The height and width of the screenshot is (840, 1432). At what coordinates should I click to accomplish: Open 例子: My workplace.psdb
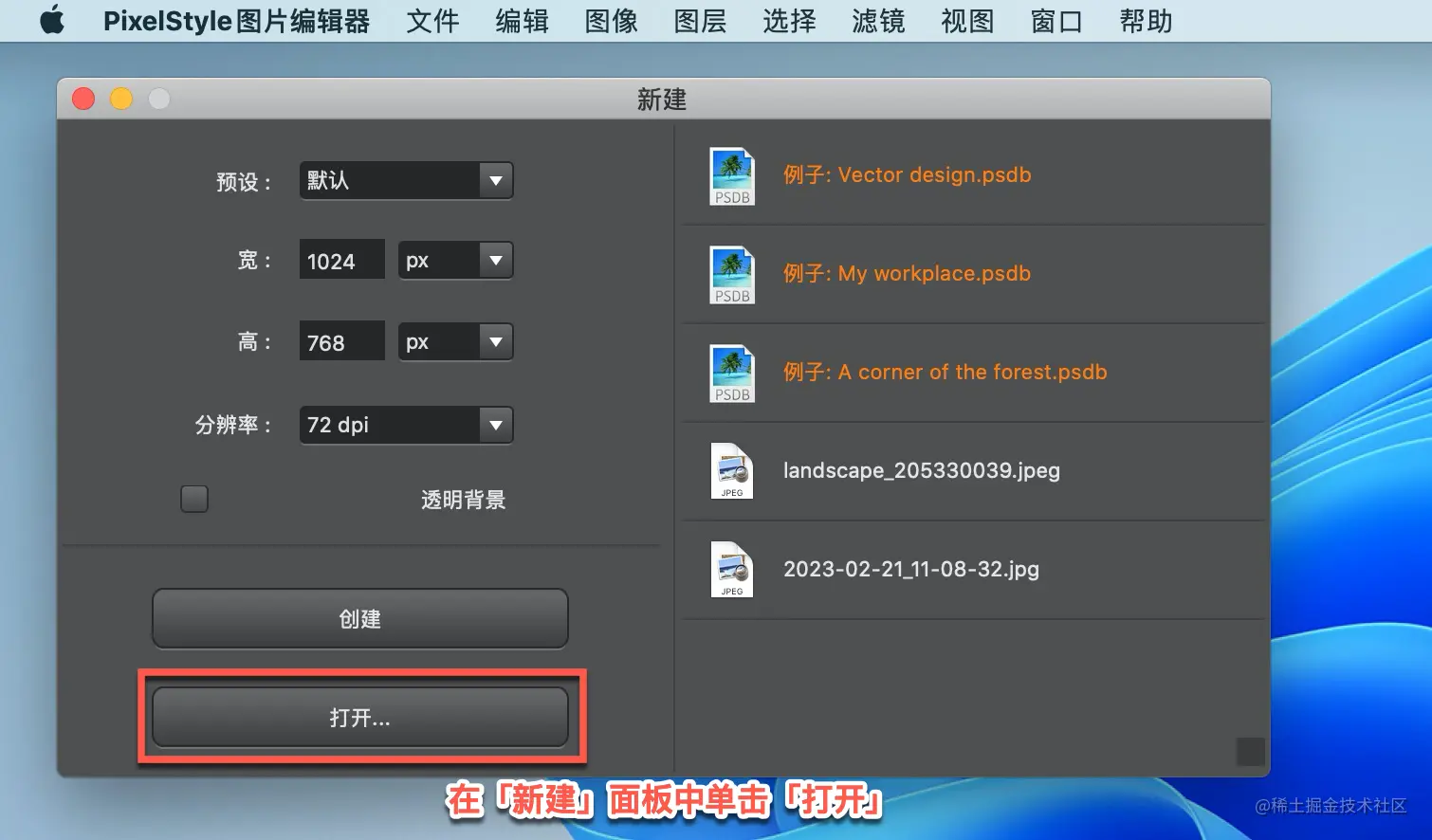coord(907,273)
